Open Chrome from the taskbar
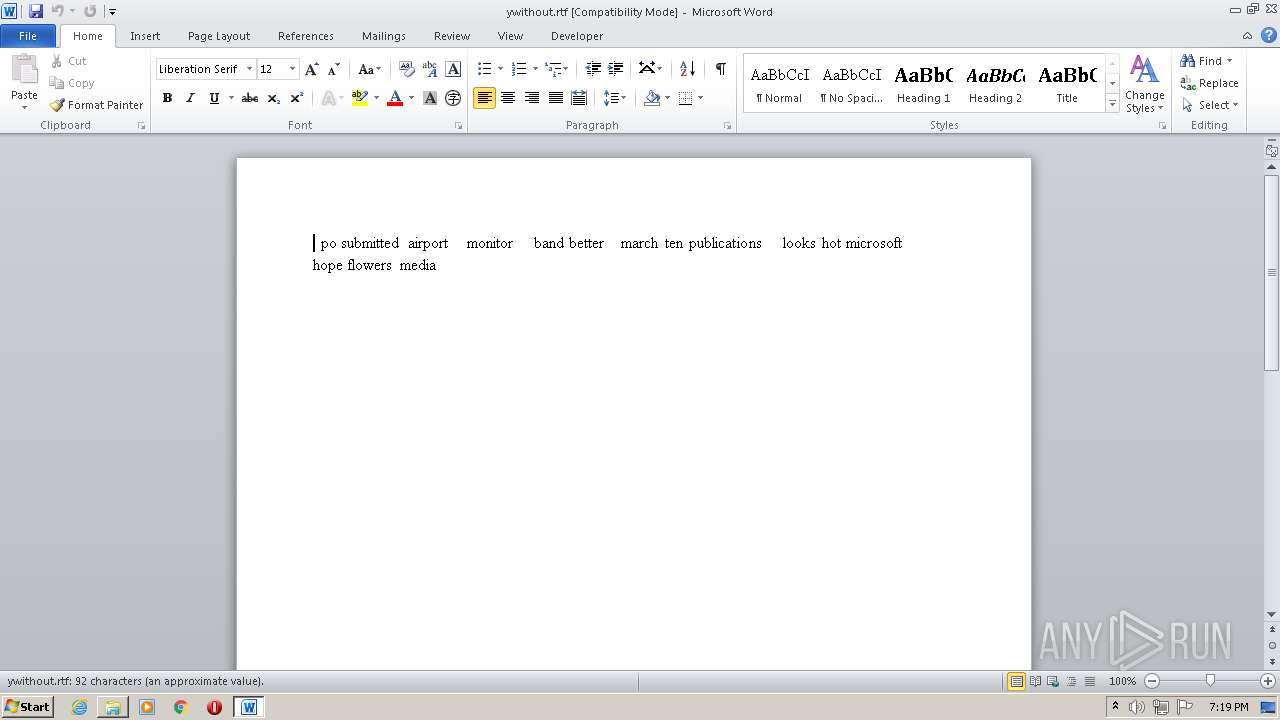1280x720 pixels. coord(181,707)
